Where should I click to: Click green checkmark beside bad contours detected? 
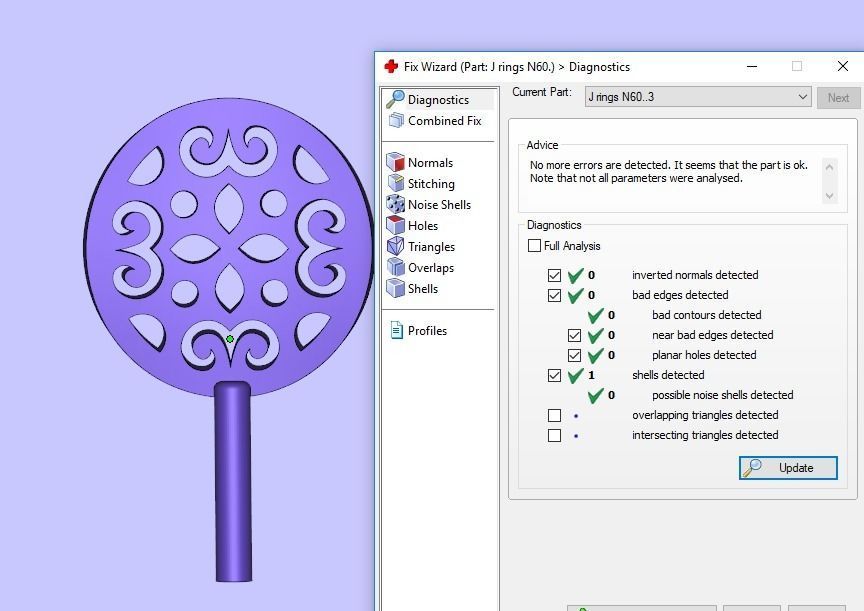coord(595,315)
